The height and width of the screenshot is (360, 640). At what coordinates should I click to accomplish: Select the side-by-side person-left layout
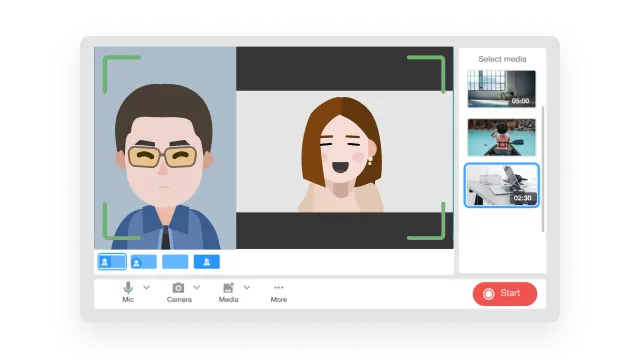click(112, 262)
